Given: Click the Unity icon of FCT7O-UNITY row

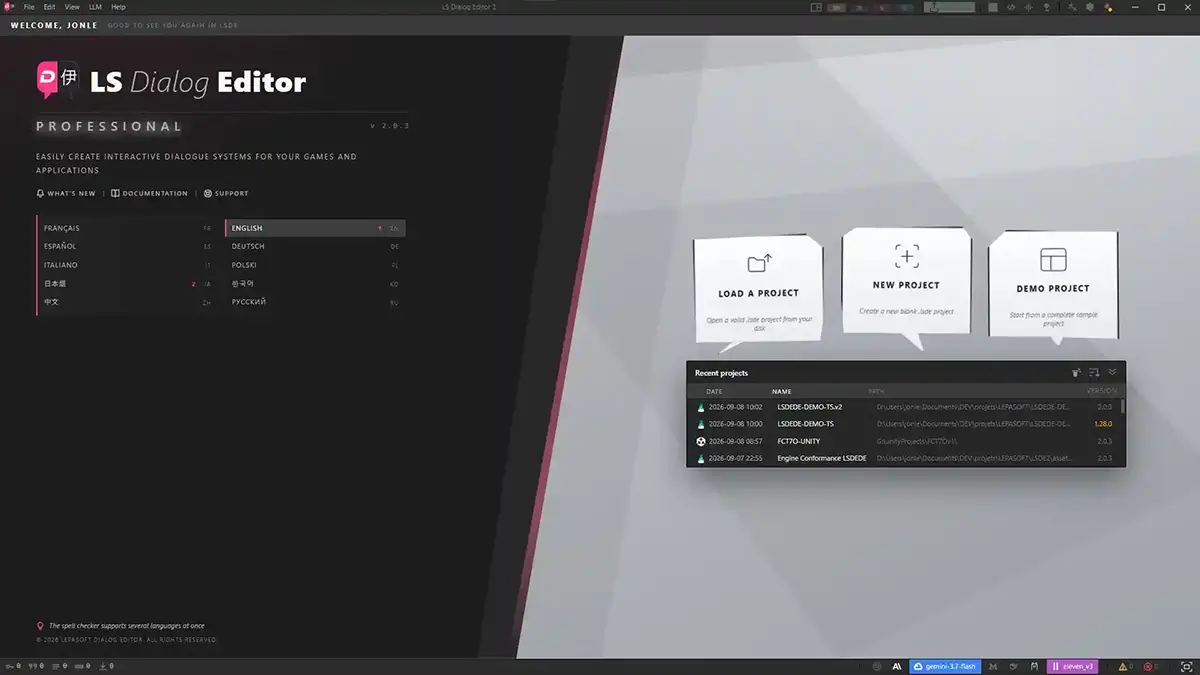Looking at the screenshot, I should (x=701, y=441).
